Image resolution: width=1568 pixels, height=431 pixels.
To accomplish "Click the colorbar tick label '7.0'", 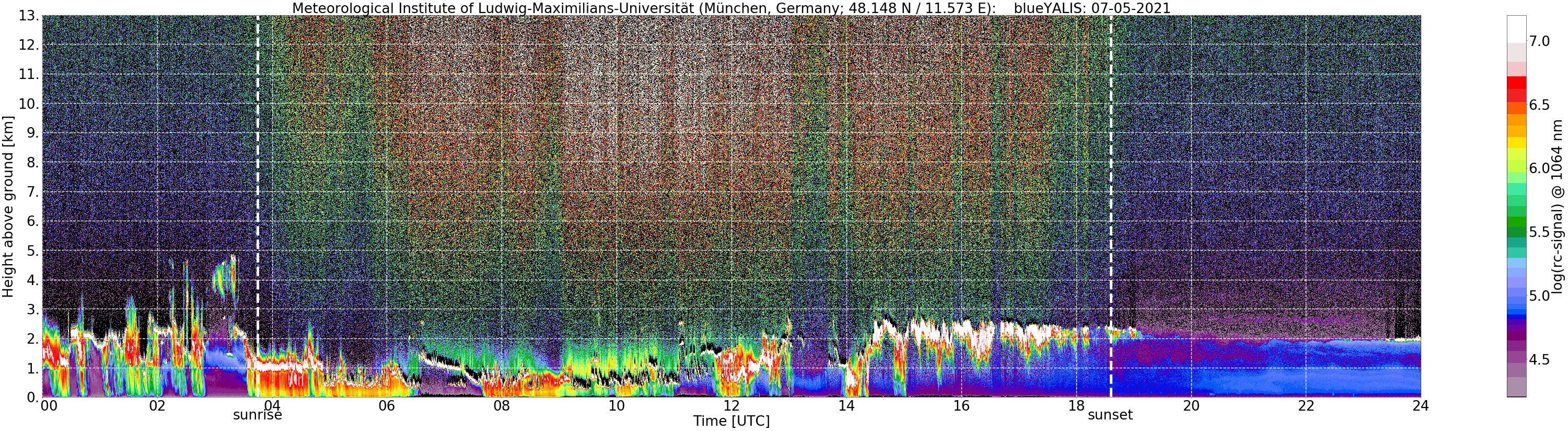I will point(1539,41).
